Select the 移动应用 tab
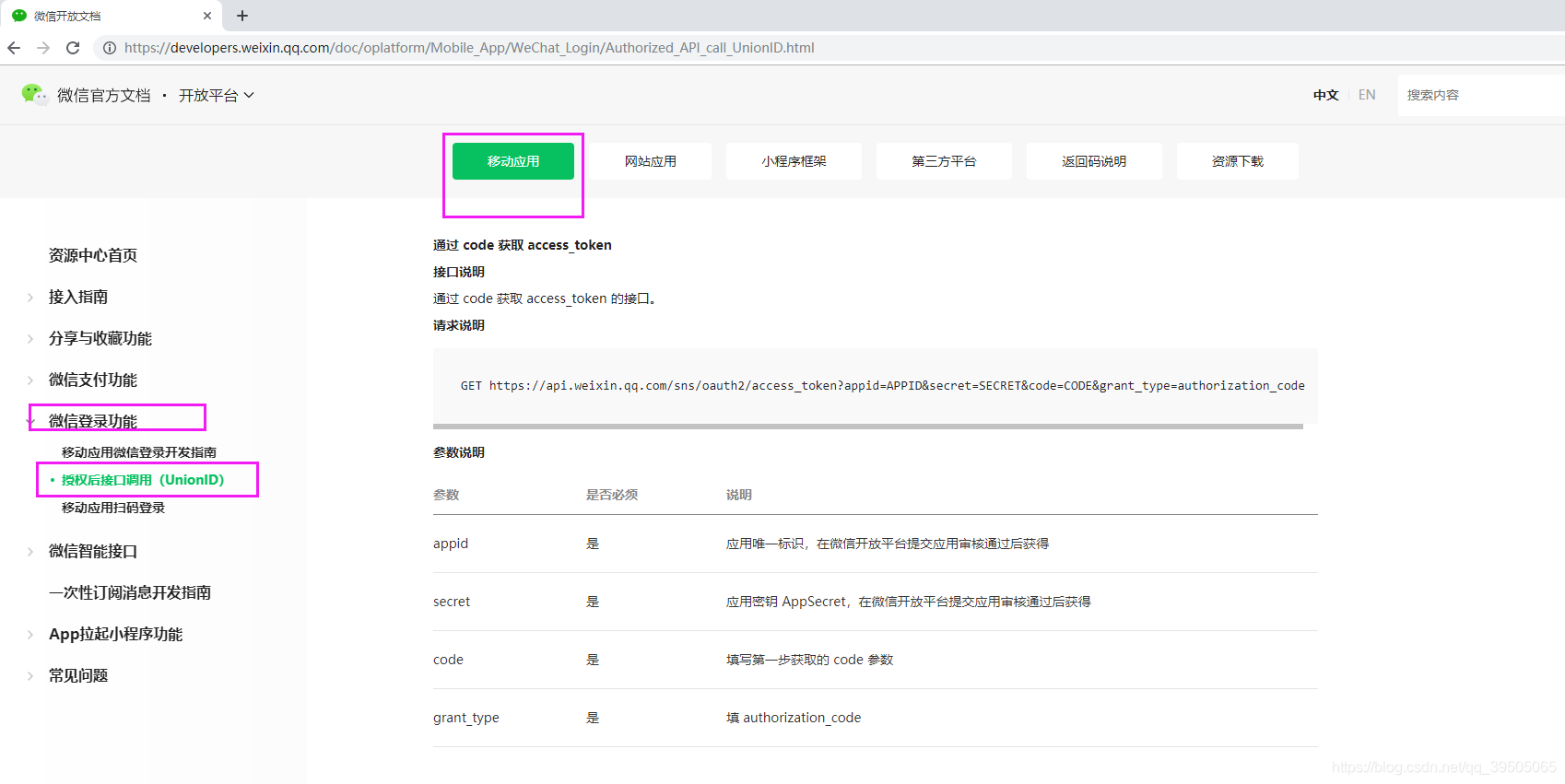Viewport: 1565px width, 784px height. pos(513,161)
